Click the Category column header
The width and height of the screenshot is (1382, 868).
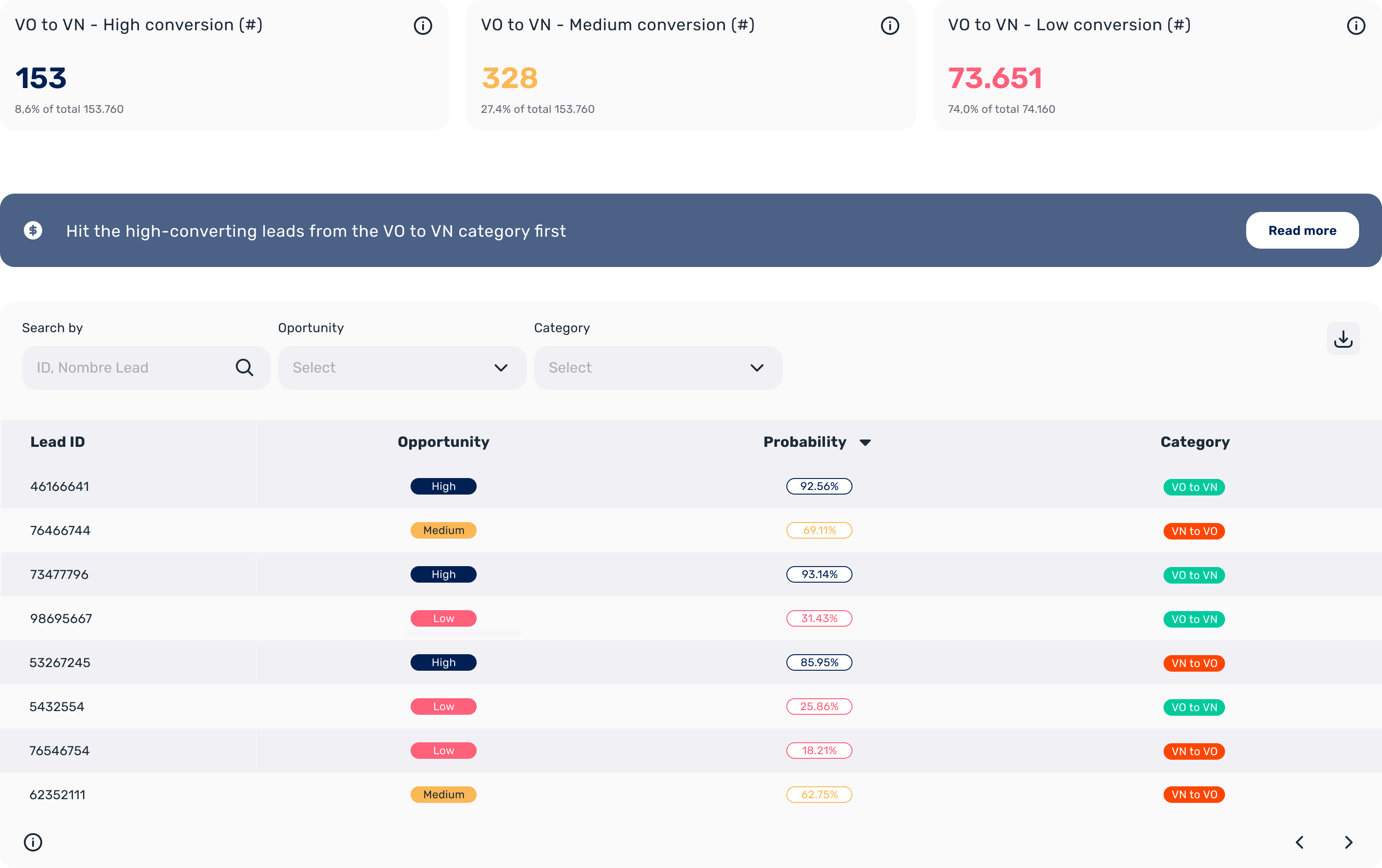click(x=1195, y=442)
